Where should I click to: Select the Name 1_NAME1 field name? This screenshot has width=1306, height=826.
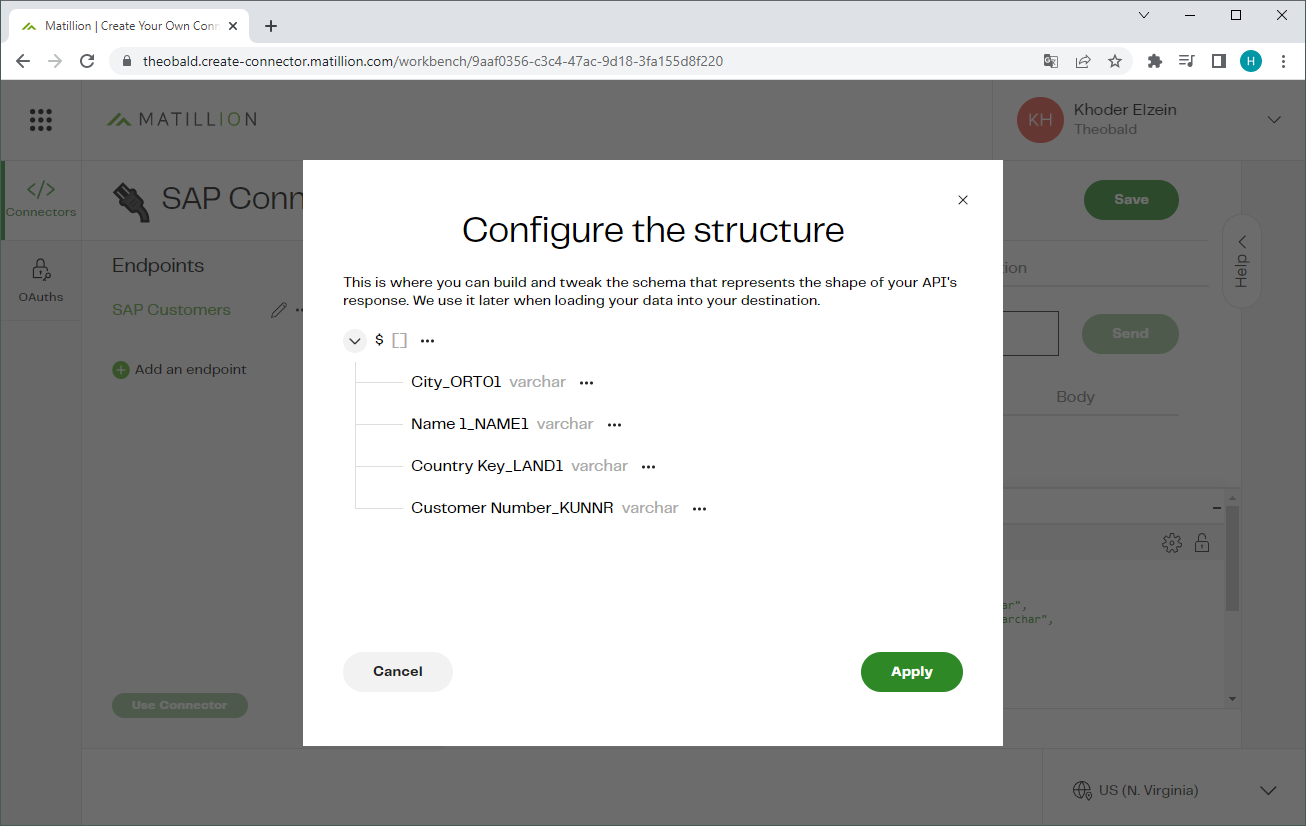pos(470,424)
